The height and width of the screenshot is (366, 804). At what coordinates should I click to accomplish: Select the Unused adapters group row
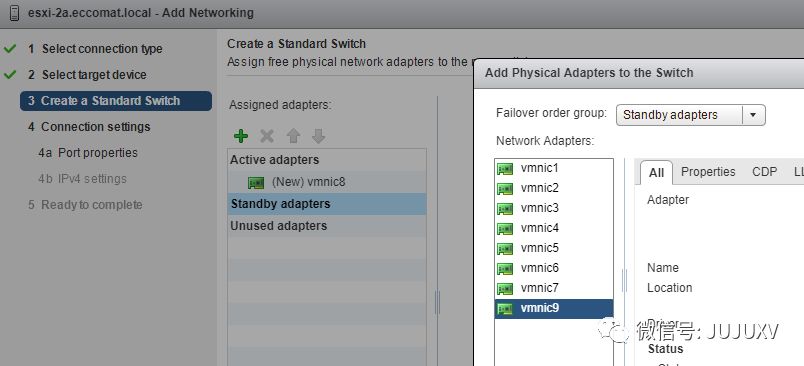[x=327, y=226]
